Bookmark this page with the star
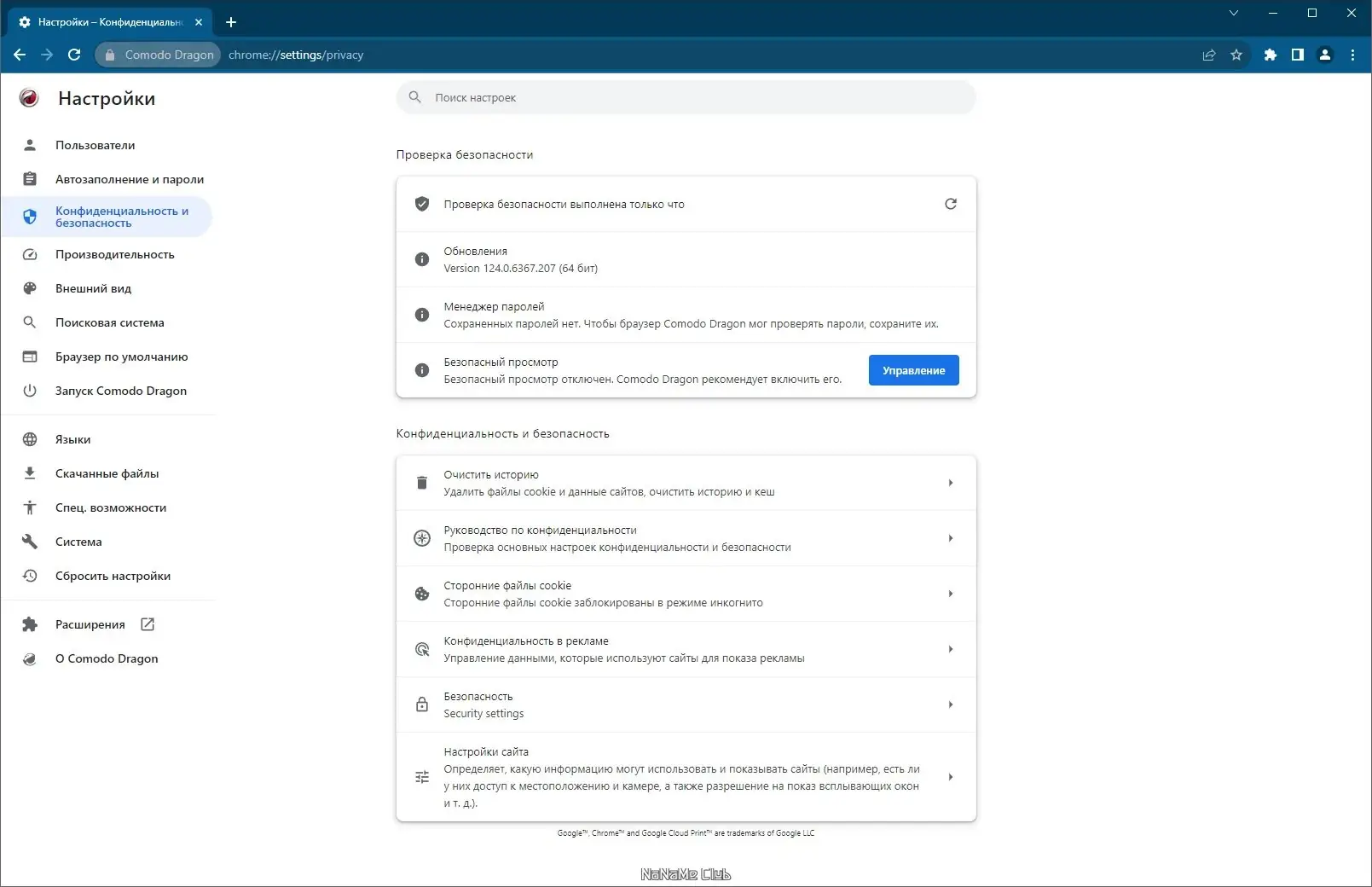The height and width of the screenshot is (887, 1372). 1236,55
